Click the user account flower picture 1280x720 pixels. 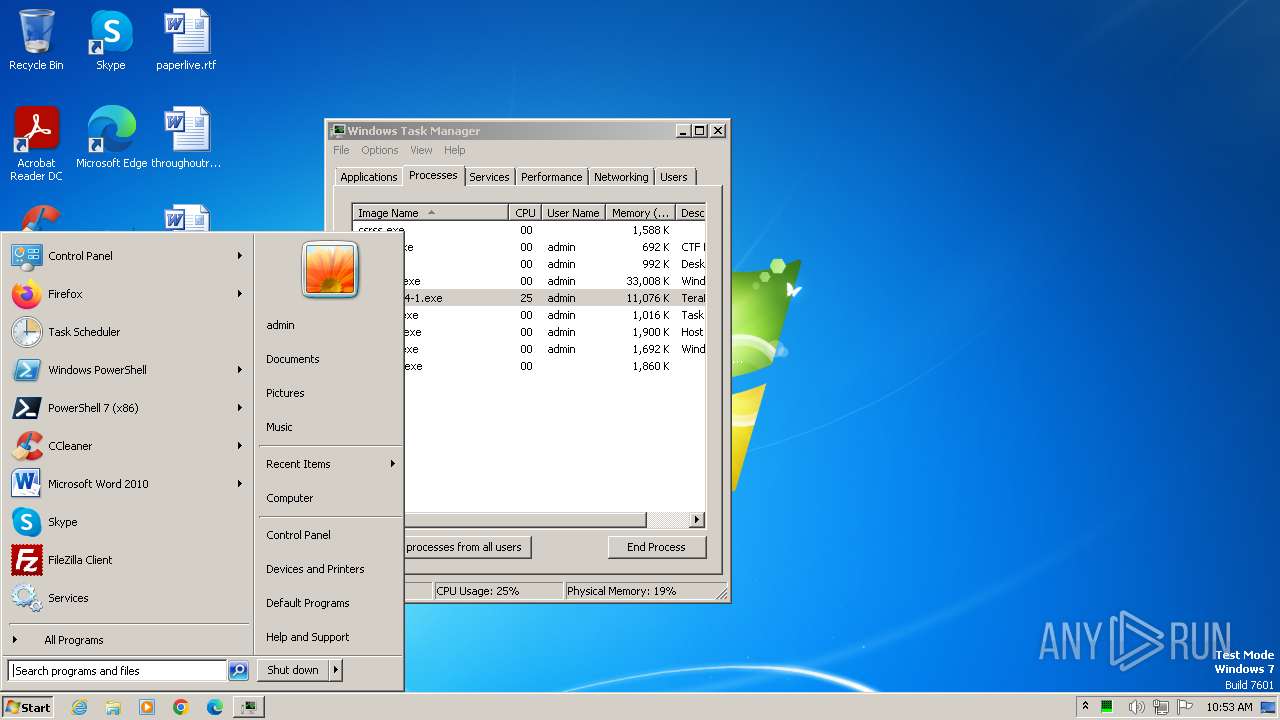(330, 269)
